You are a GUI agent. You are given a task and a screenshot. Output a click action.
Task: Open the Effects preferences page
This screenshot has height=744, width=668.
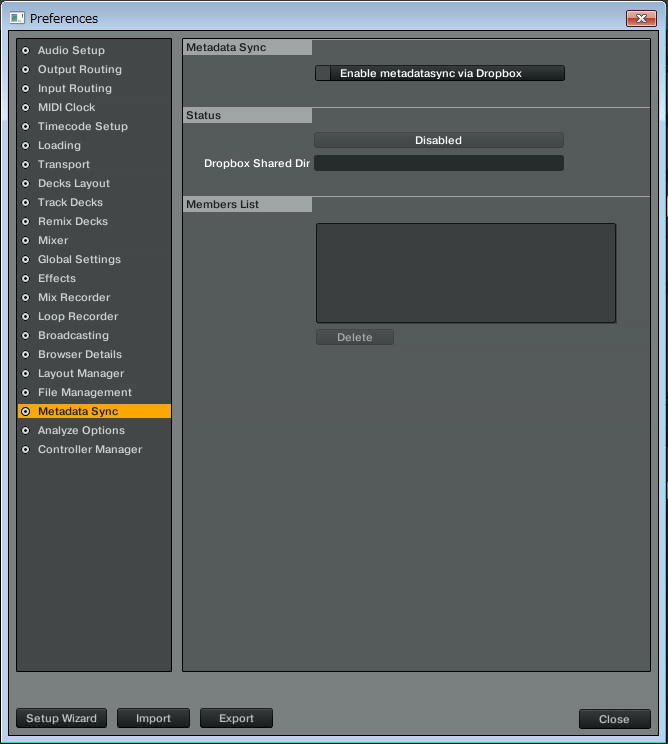94,278
